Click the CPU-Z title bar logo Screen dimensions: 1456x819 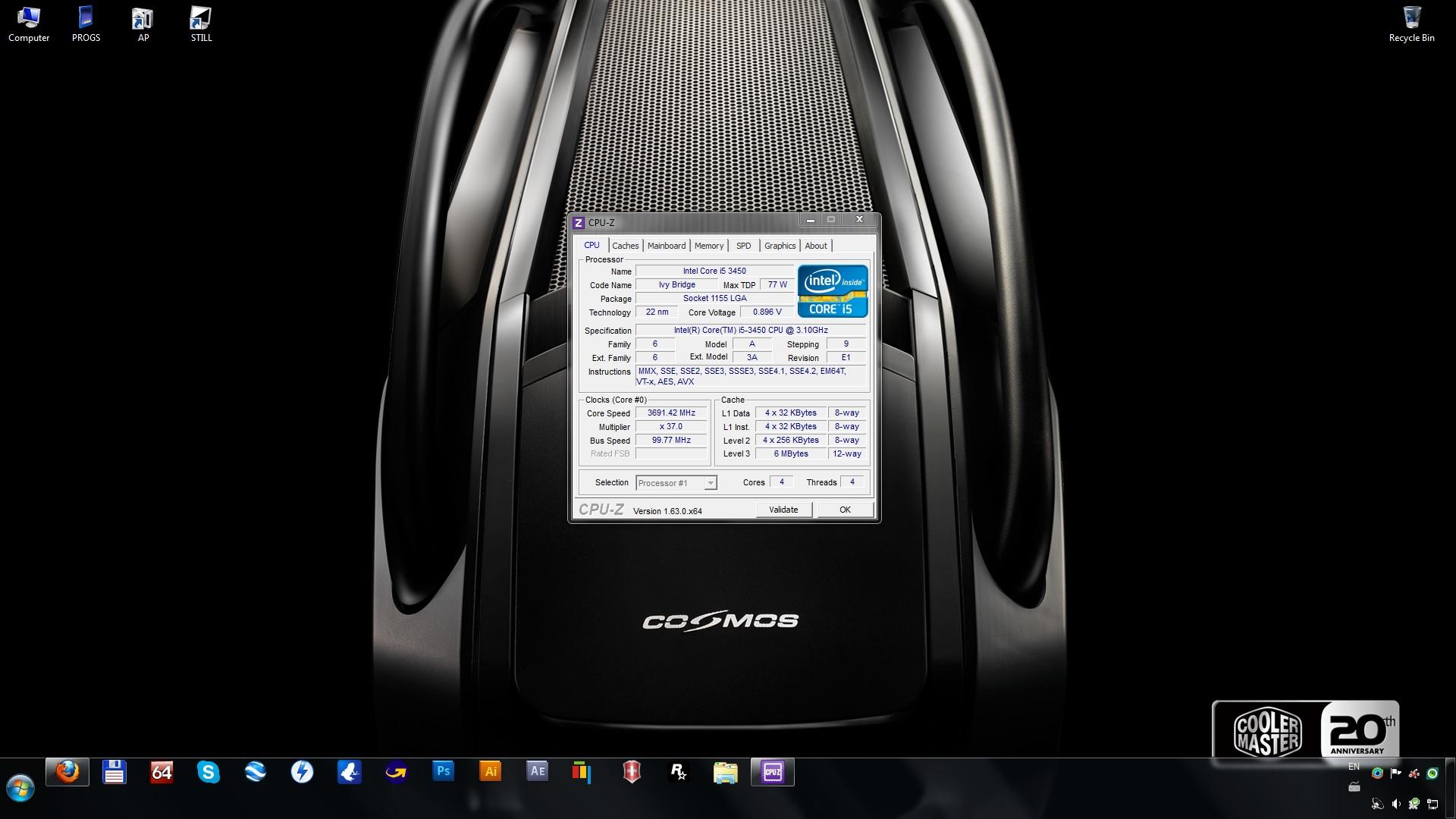click(x=579, y=222)
